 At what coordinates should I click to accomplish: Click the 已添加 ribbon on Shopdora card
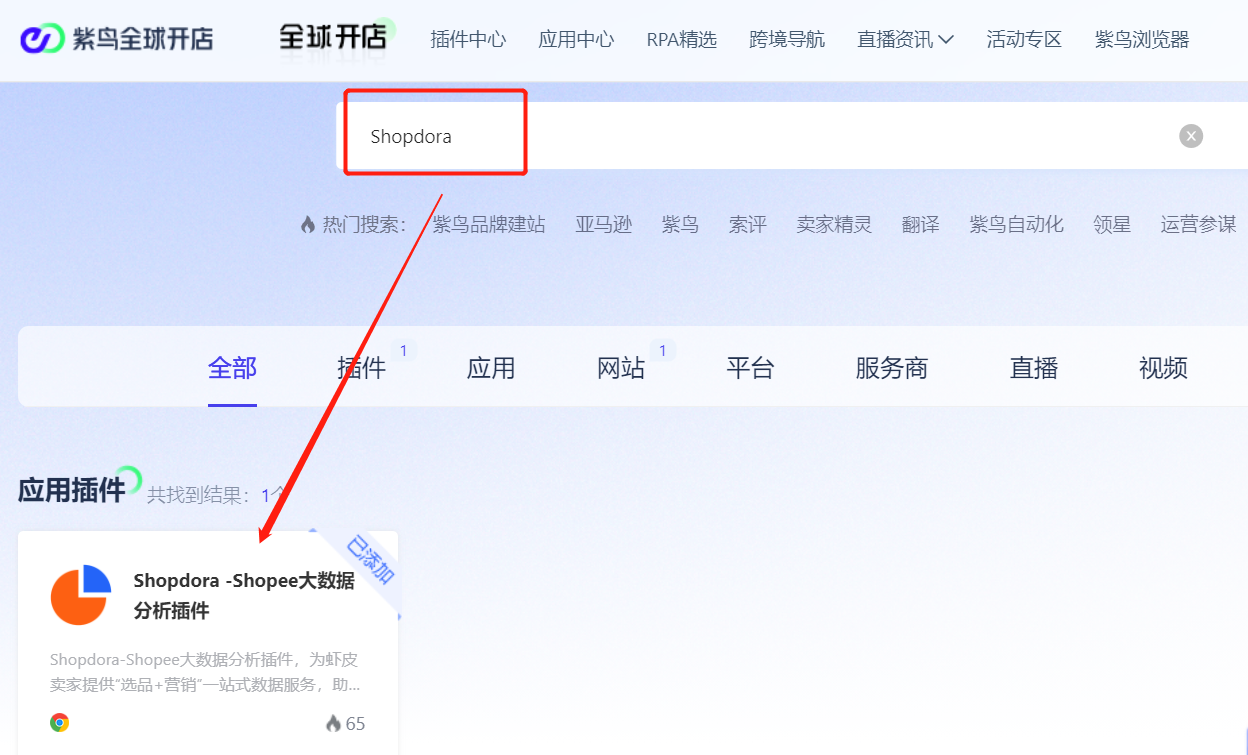pyautogui.click(x=370, y=560)
